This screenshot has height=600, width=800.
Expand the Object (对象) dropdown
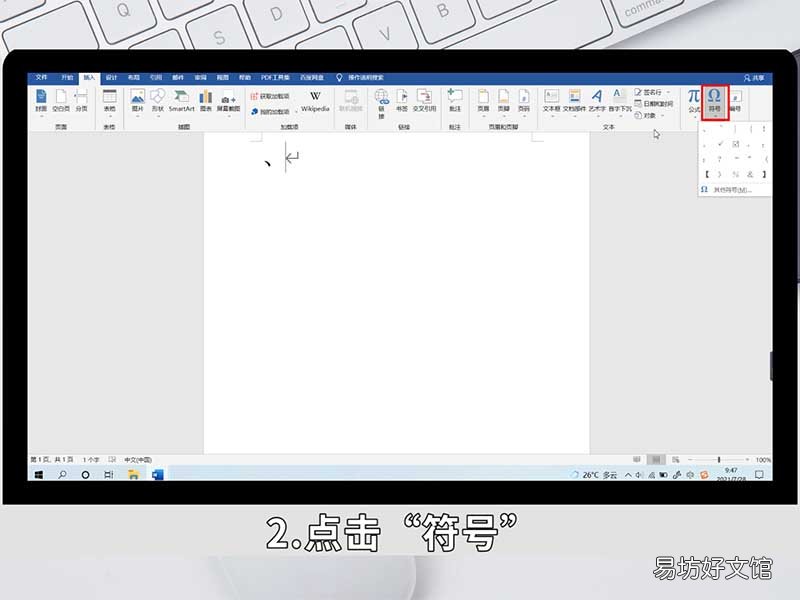pos(663,116)
